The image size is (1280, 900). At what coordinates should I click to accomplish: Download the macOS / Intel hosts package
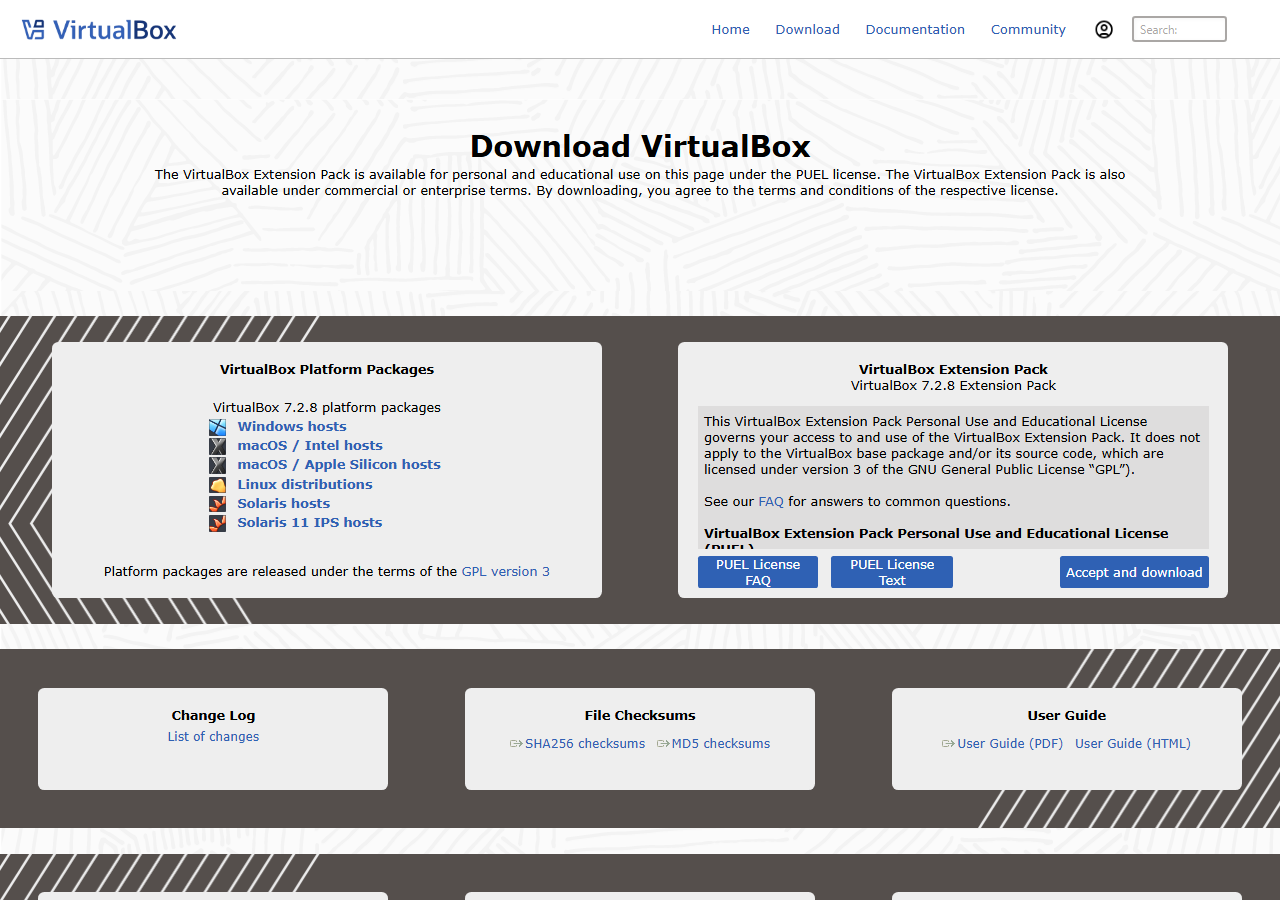click(x=310, y=445)
